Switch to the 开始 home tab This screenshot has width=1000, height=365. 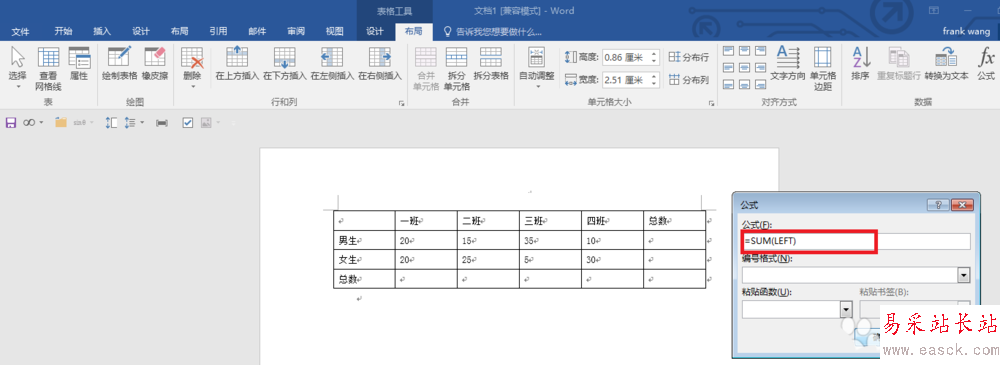tap(63, 31)
